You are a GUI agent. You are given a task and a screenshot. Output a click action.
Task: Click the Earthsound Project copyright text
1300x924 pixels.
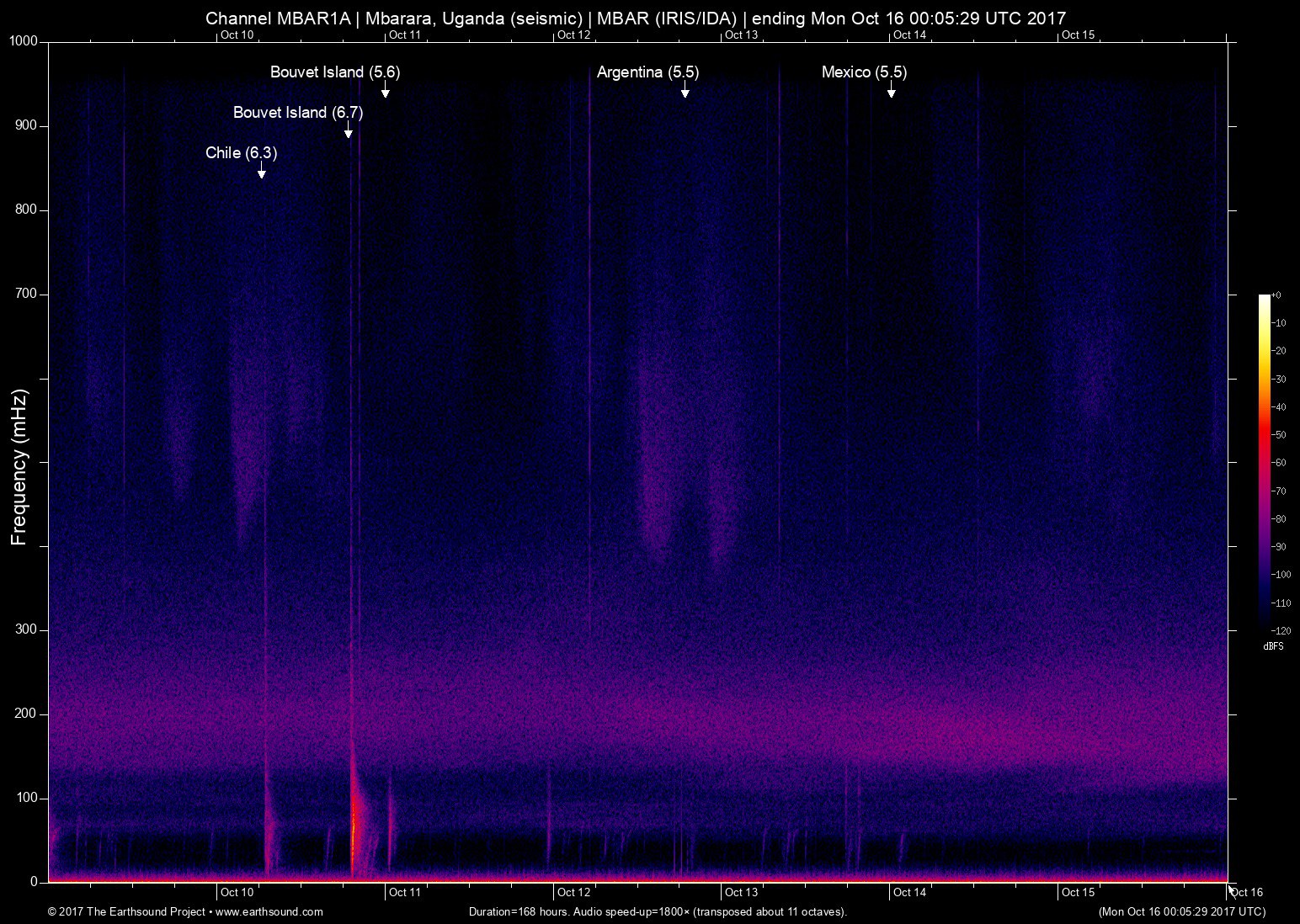point(126,911)
